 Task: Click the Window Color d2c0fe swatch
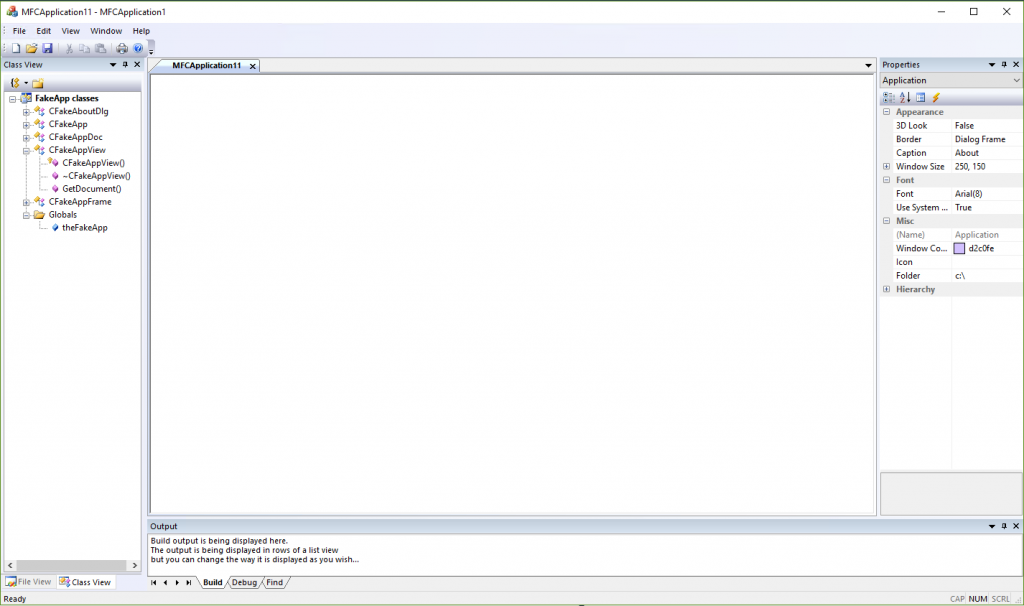pyautogui.click(x=959, y=248)
